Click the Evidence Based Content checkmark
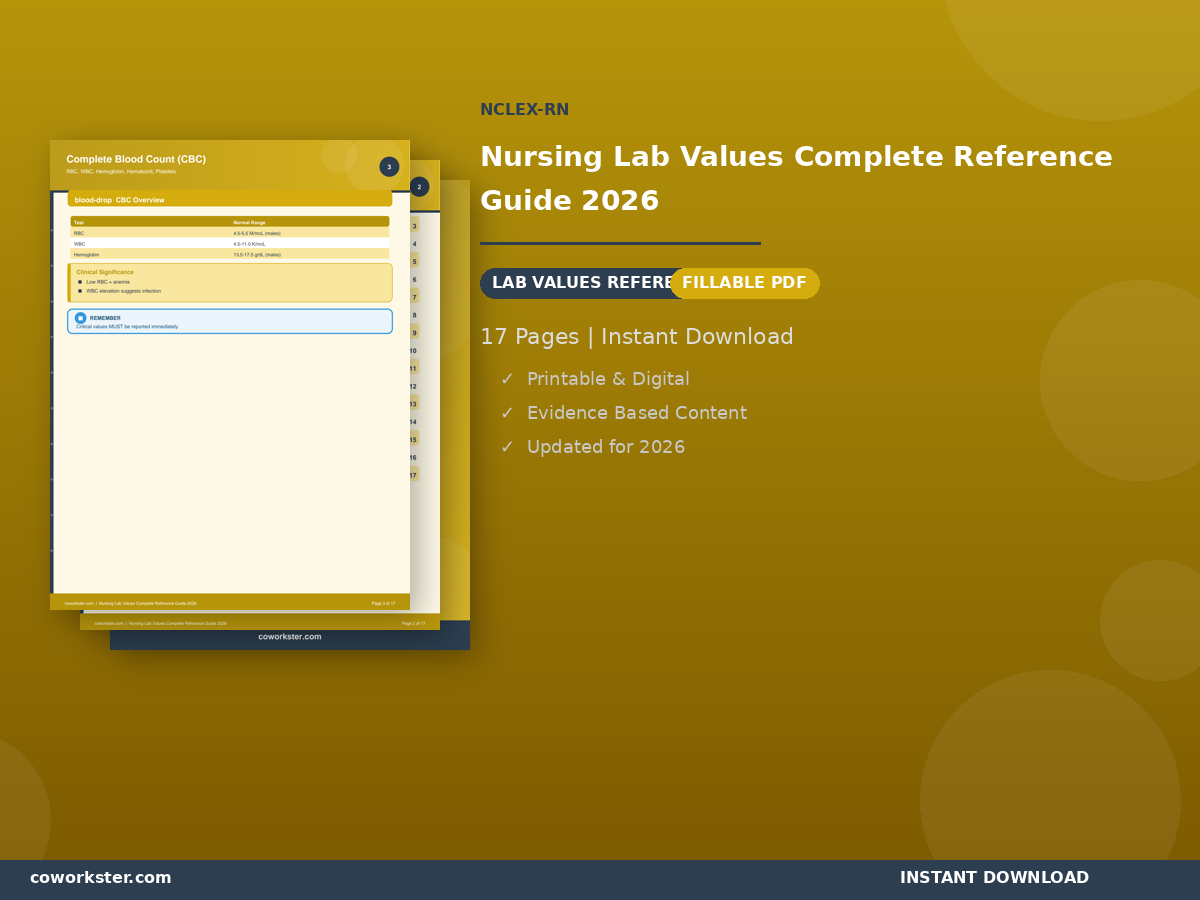The image size is (1200, 900). tap(507, 414)
